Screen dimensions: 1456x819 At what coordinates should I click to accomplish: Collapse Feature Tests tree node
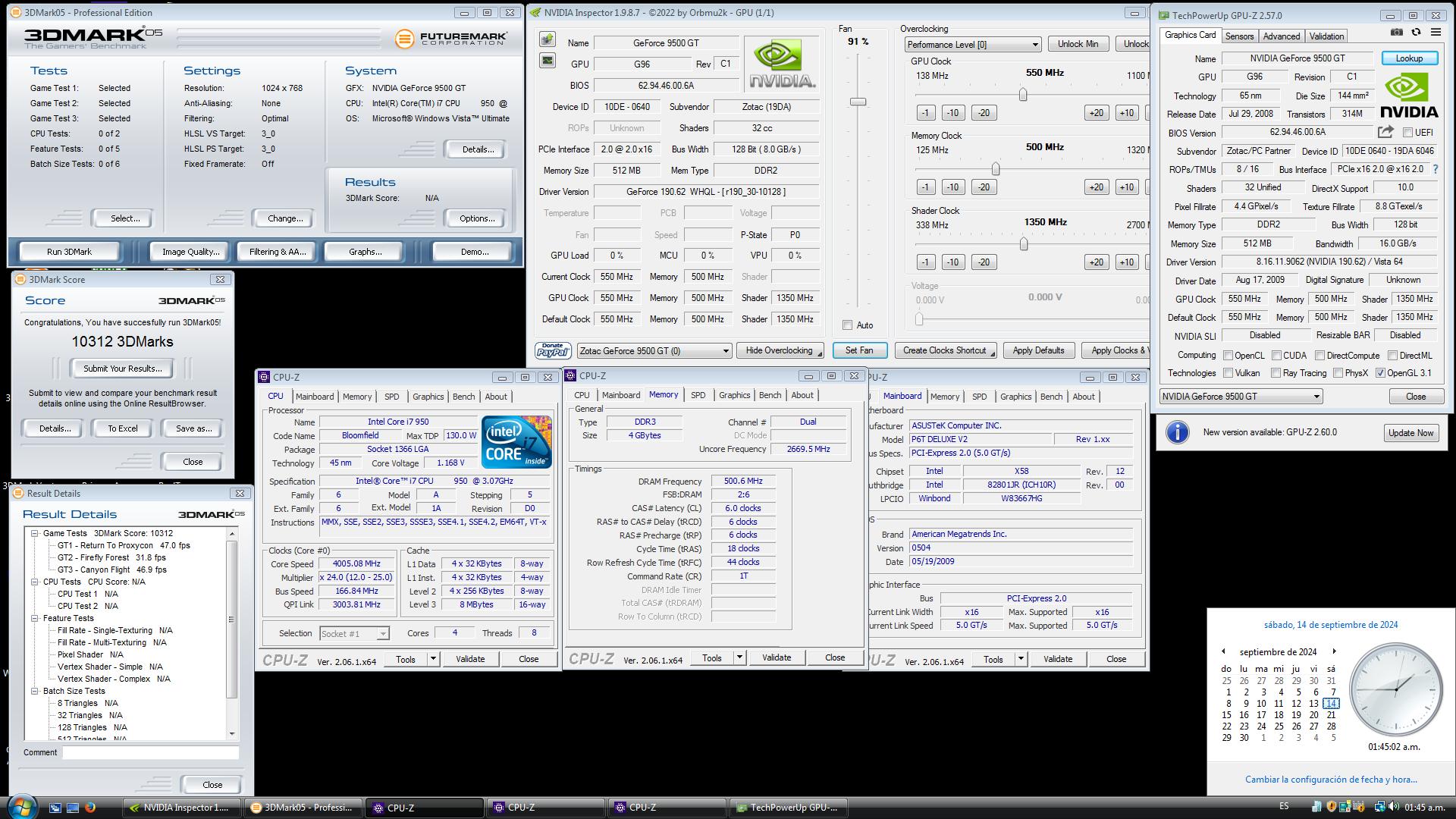pos(35,618)
